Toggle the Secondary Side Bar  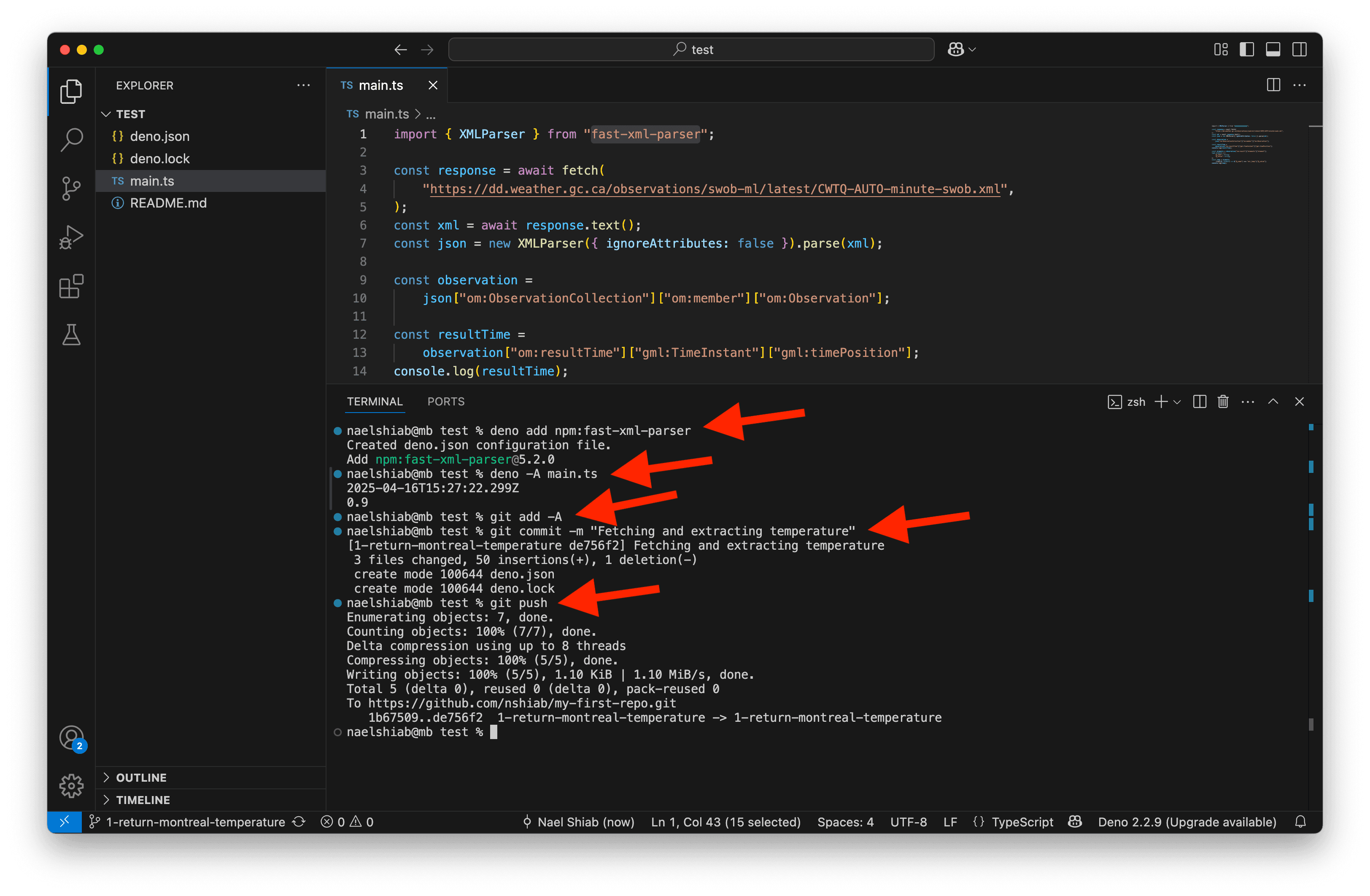[1299, 49]
